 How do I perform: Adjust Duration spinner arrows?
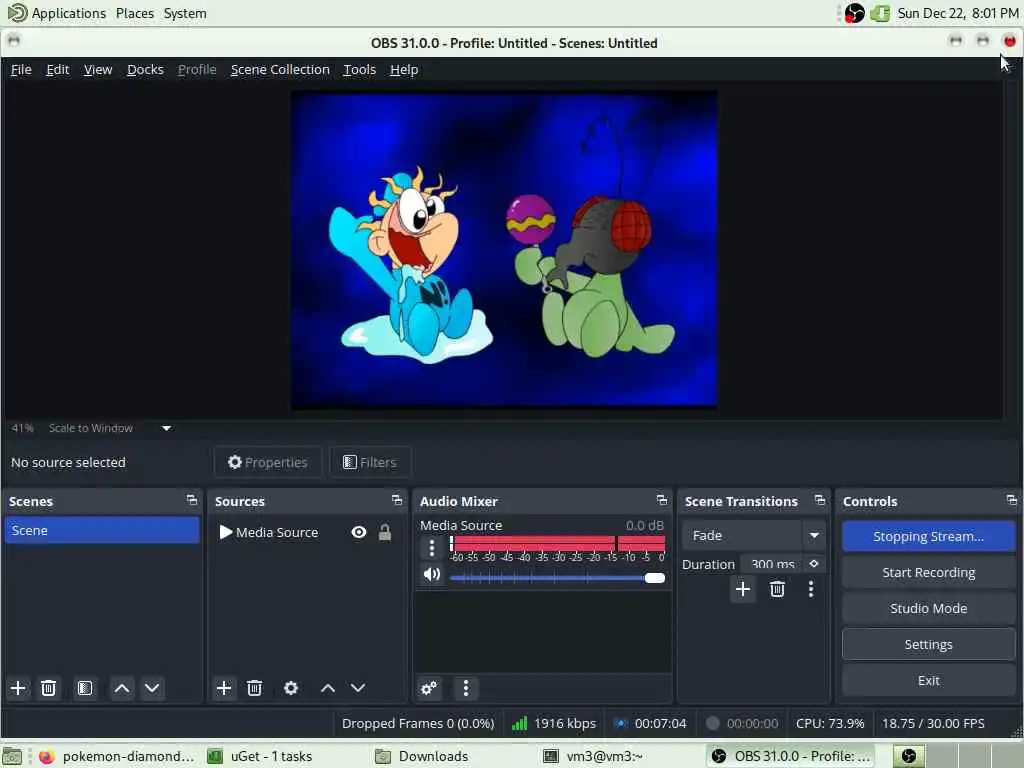(814, 564)
